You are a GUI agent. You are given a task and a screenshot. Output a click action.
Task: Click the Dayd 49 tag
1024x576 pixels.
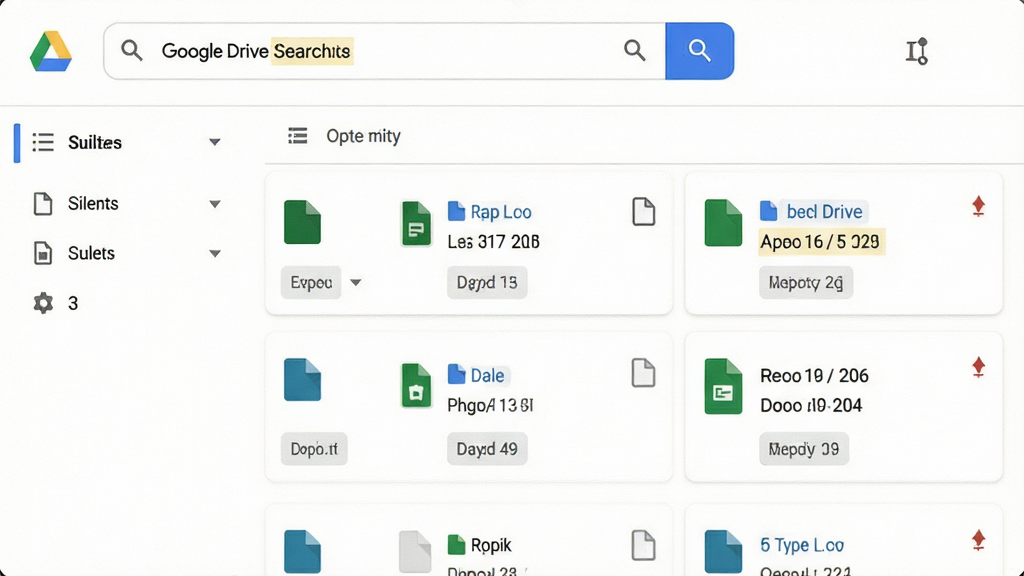[487, 449]
